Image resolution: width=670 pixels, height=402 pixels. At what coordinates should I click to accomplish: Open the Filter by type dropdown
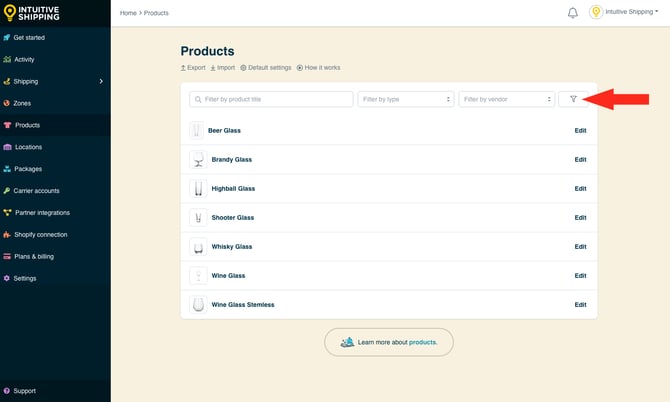pos(406,99)
